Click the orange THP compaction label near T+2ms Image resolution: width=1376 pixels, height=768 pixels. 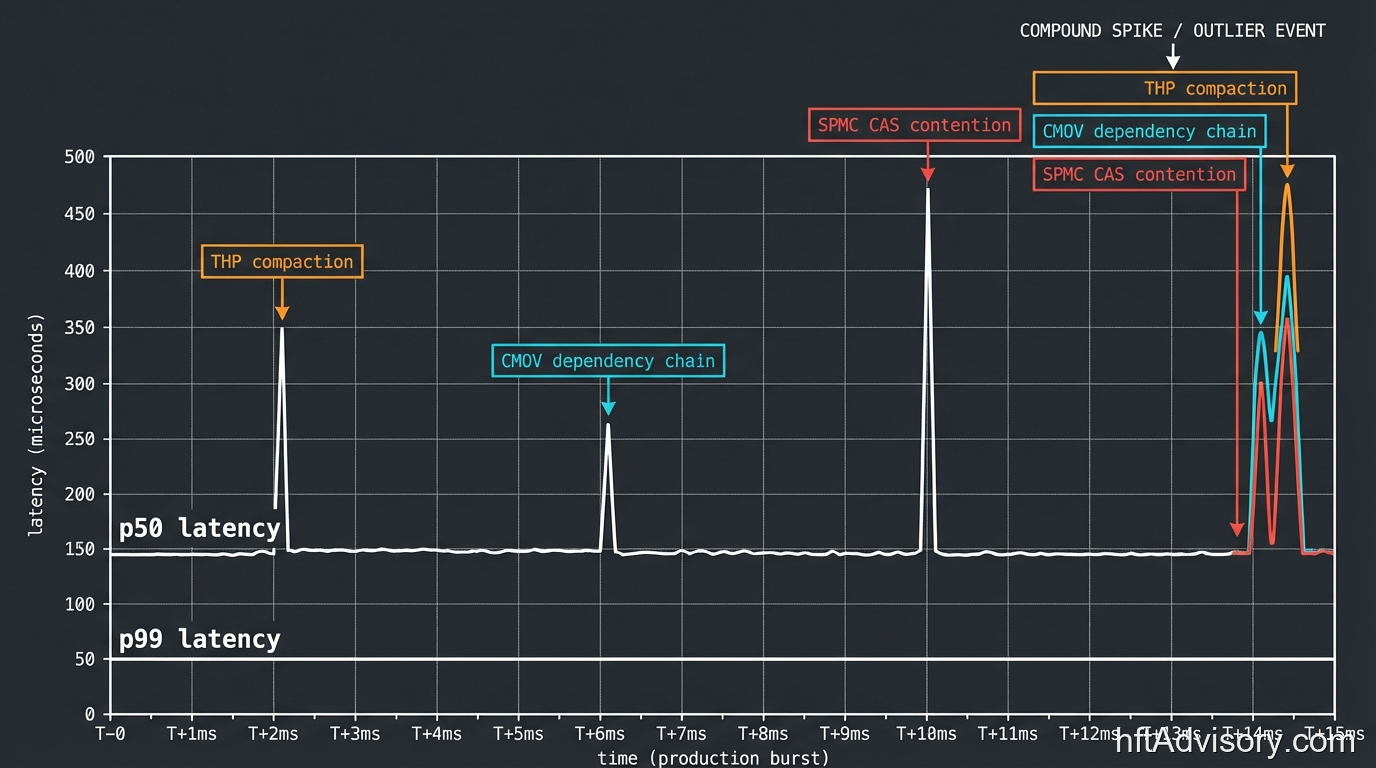point(281,261)
